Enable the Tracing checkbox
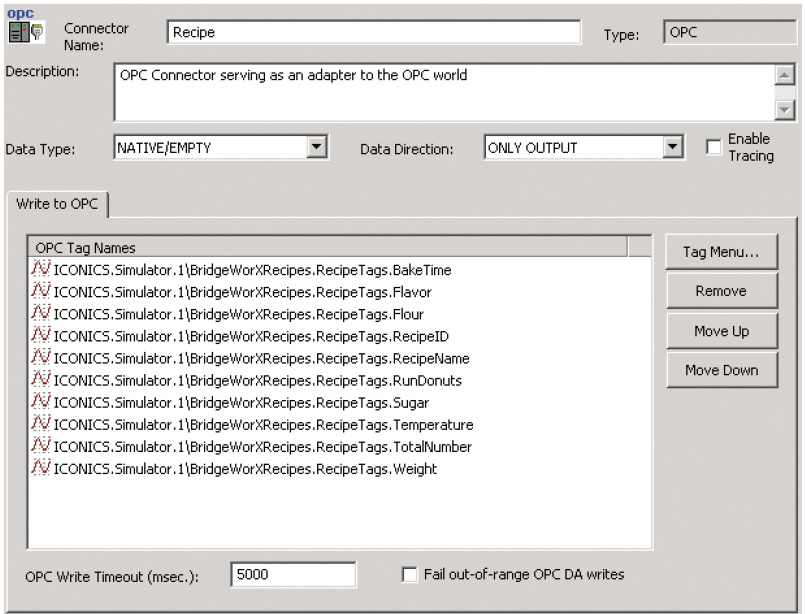 [x=714, y=147]
